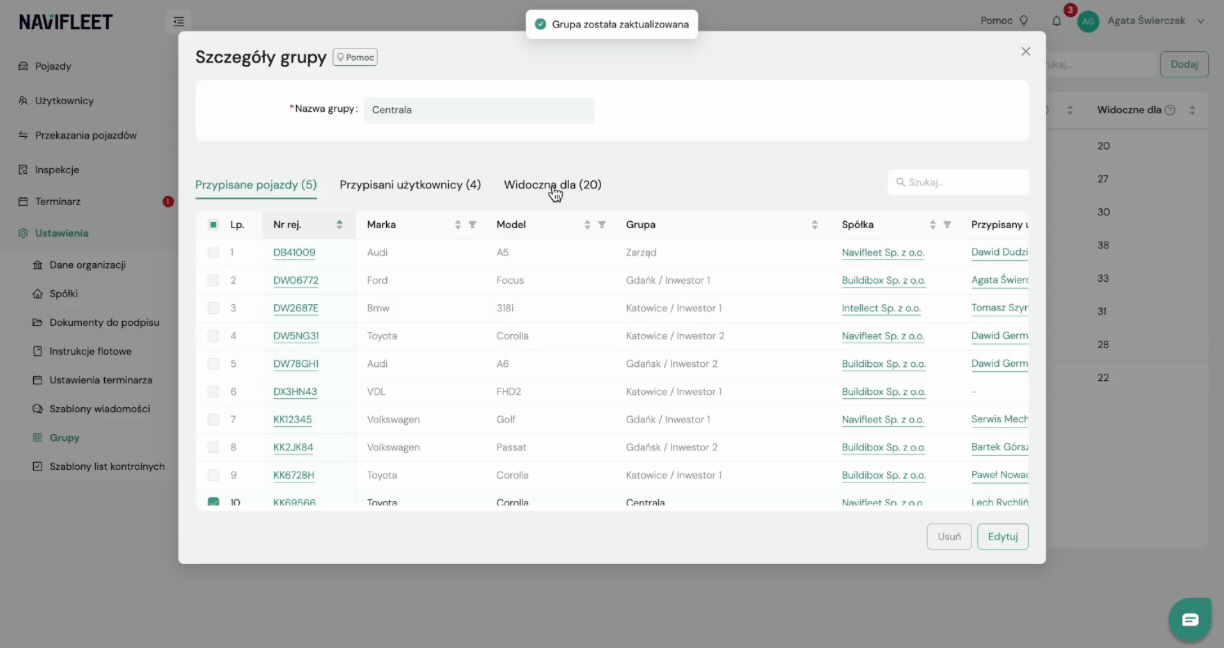This screenshot has height=648, width=1224.
Task: Open the chat support widget
Action: pyautogui.click(x=1190, y=620)
